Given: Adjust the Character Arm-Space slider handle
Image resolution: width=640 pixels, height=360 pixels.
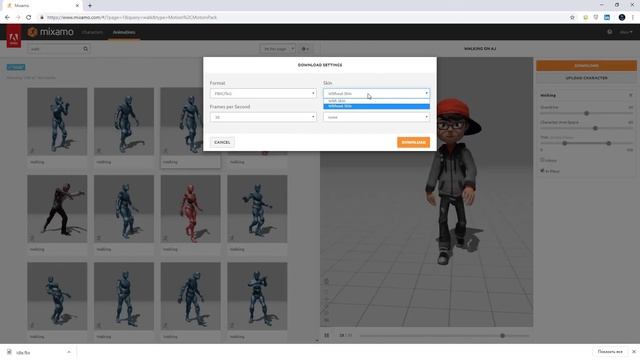Looking at the screenshot, I should coord(595,128).
